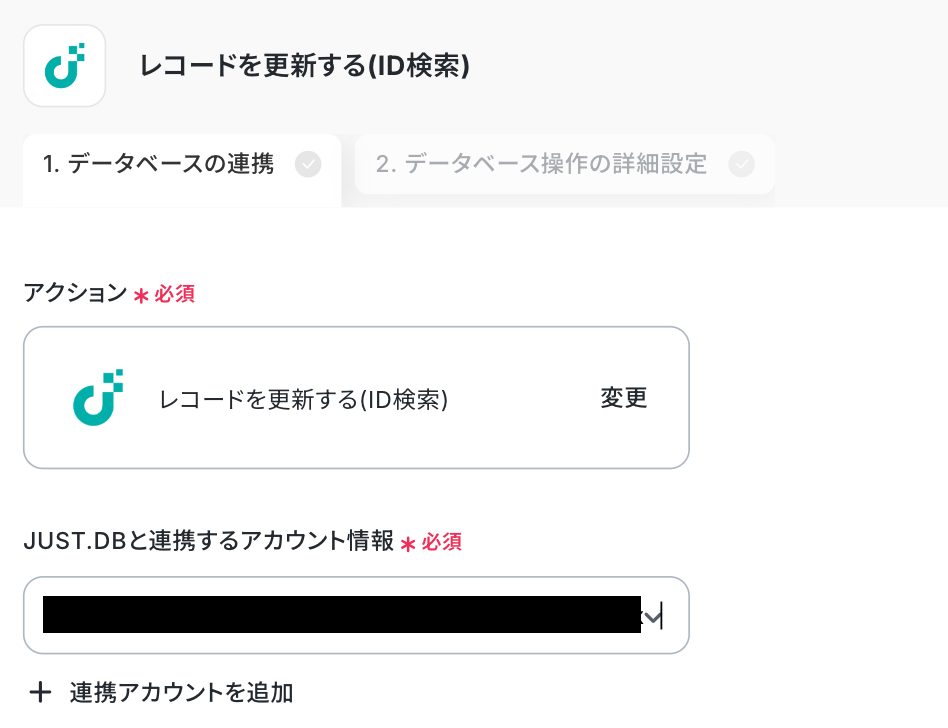Click the red asterisk after アカウント情報 label
This screenshot has height=728, width=948.
pyautogui.click(x=408, y=543)
